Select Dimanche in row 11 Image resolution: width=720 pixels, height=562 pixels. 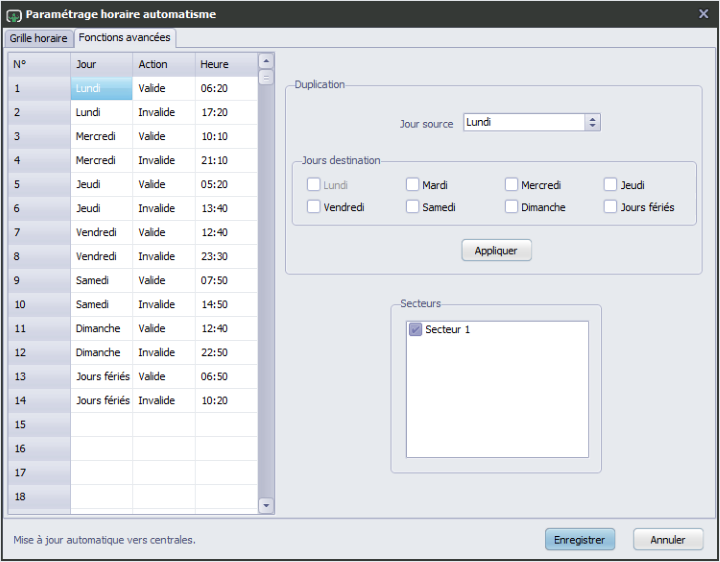coord(101,328)
